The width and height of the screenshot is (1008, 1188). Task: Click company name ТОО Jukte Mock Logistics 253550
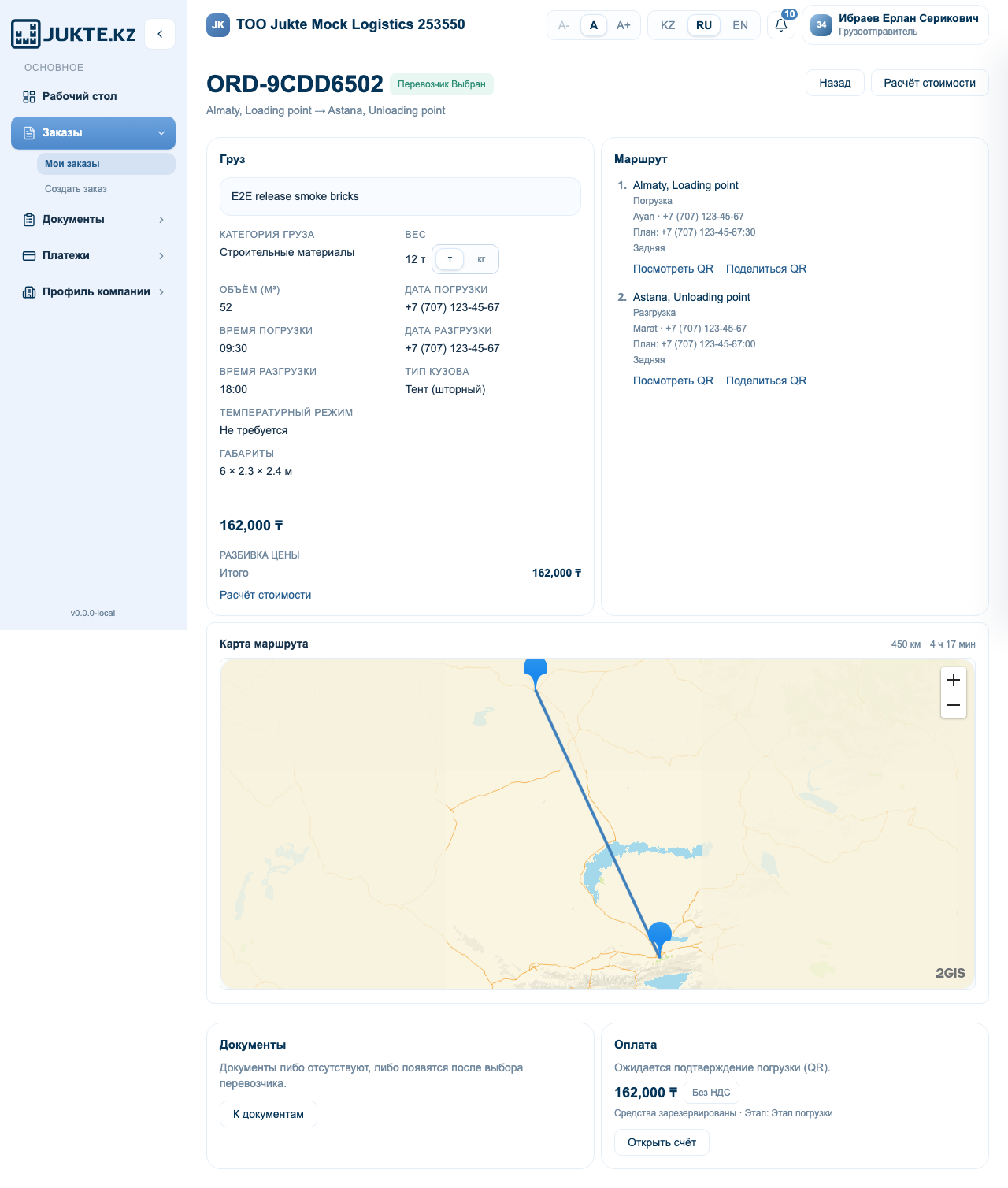350,24
